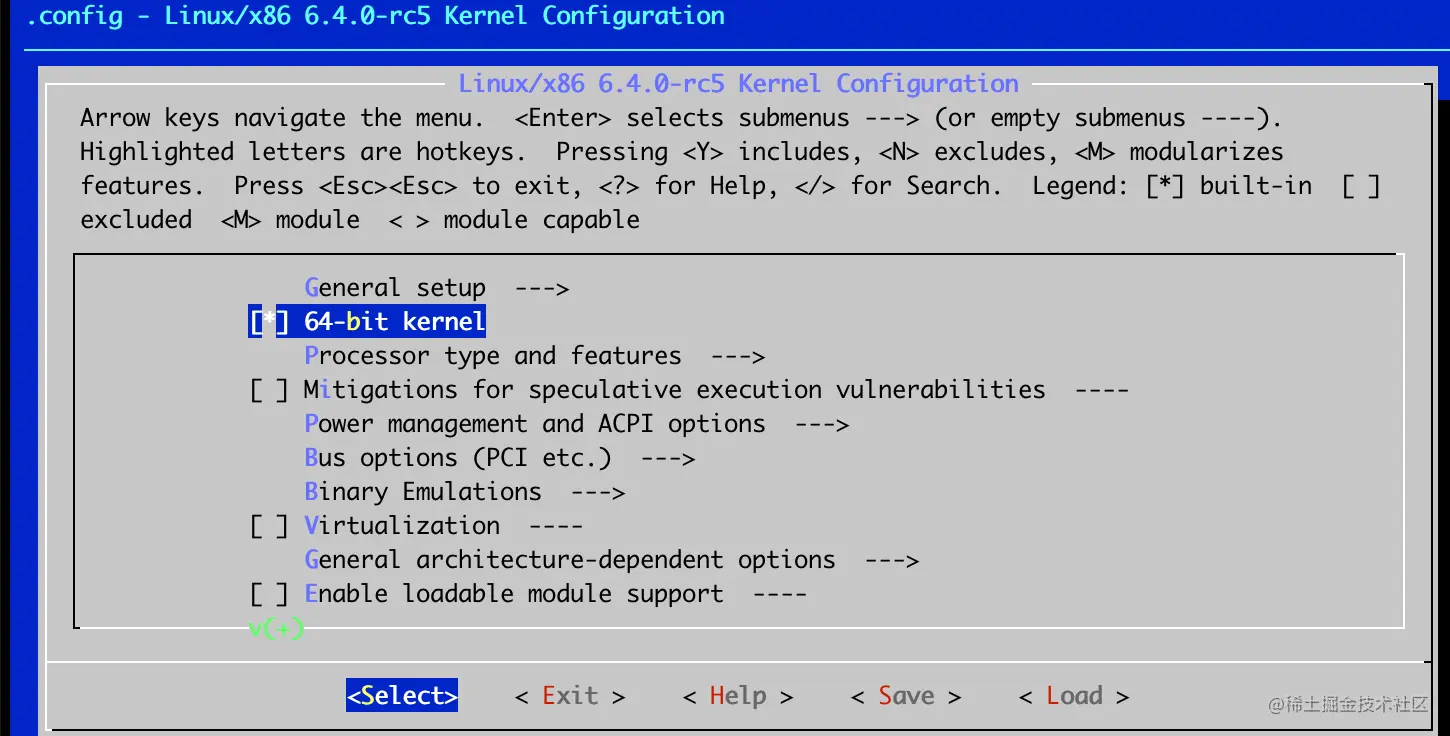Expand arrow beside Bus options (PCI etc.)
The width and height of the screenshot is (1450, 736).
(667, 458)
